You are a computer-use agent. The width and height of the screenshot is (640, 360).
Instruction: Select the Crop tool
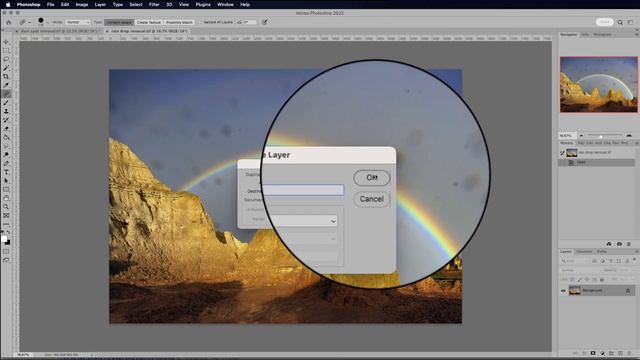coord(6,76)
